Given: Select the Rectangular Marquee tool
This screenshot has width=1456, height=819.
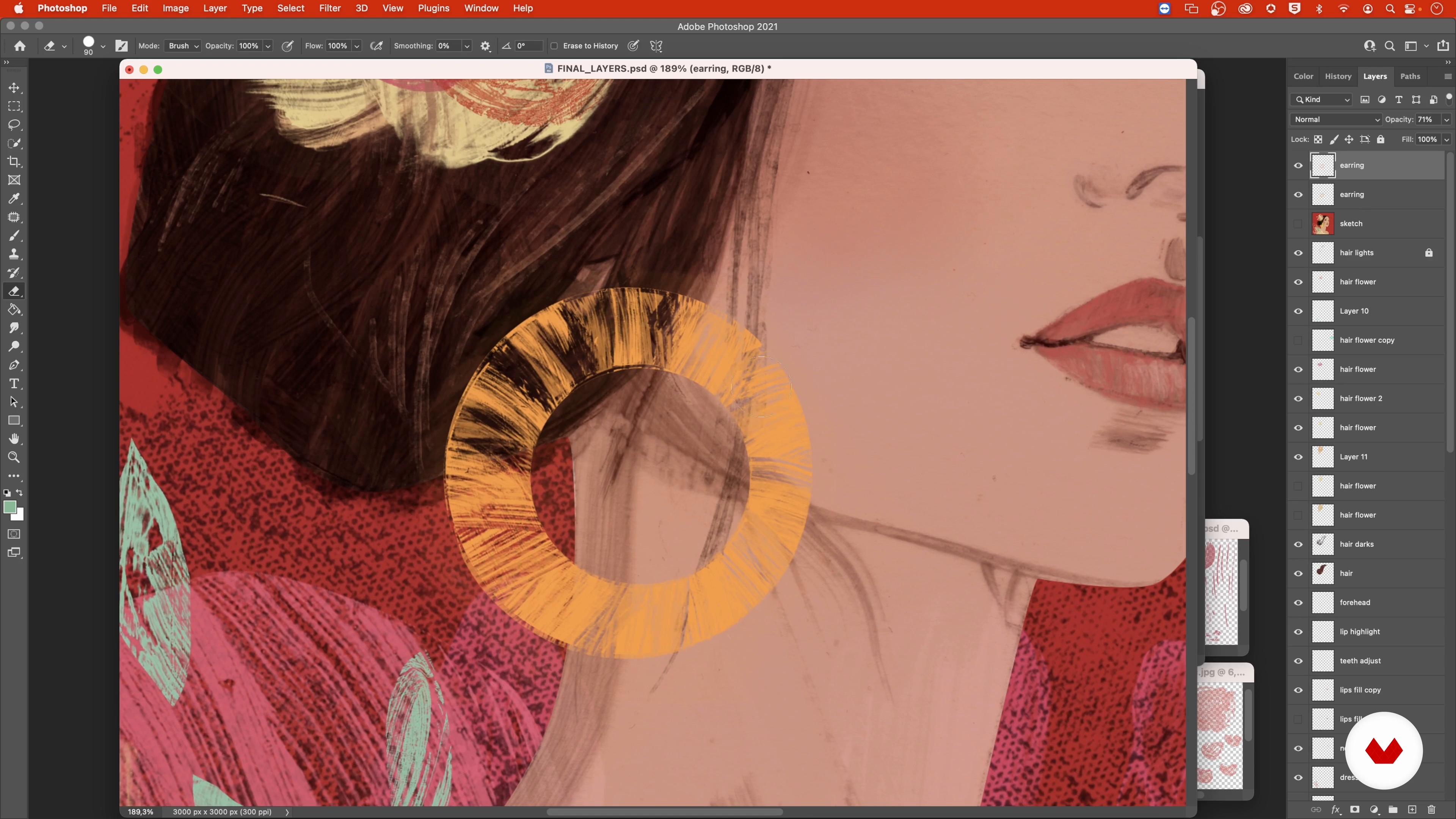Looking at the screenshot, I should point(14,106).
